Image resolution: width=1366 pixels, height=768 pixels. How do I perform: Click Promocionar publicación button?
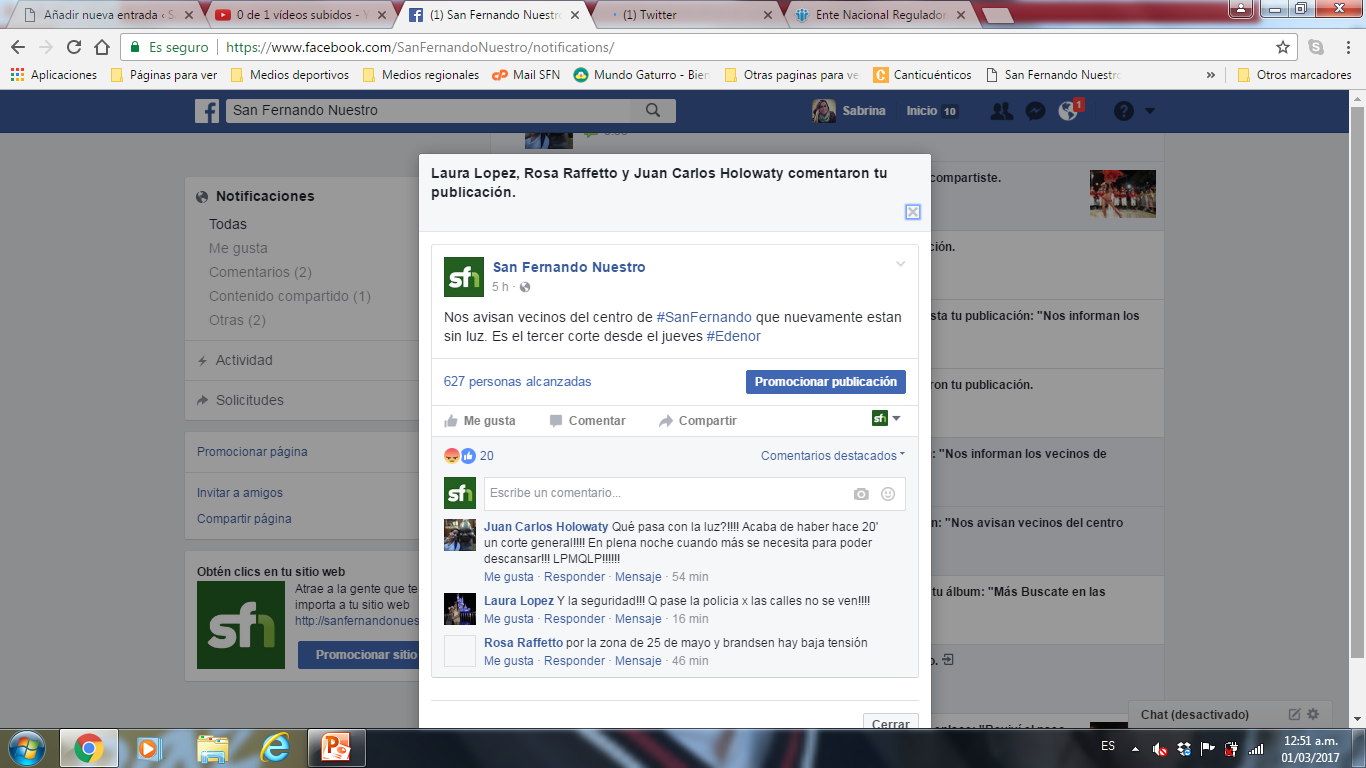pos(825,382)
